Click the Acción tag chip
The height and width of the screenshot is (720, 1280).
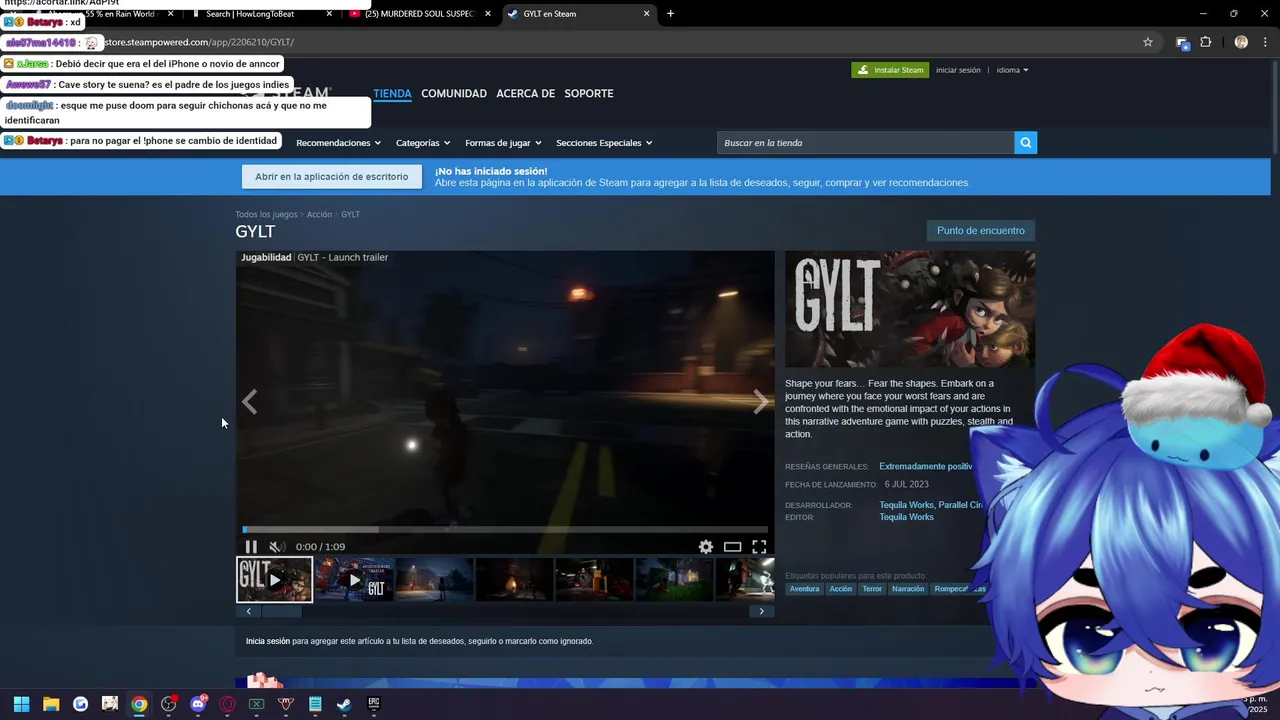[841, 589]
